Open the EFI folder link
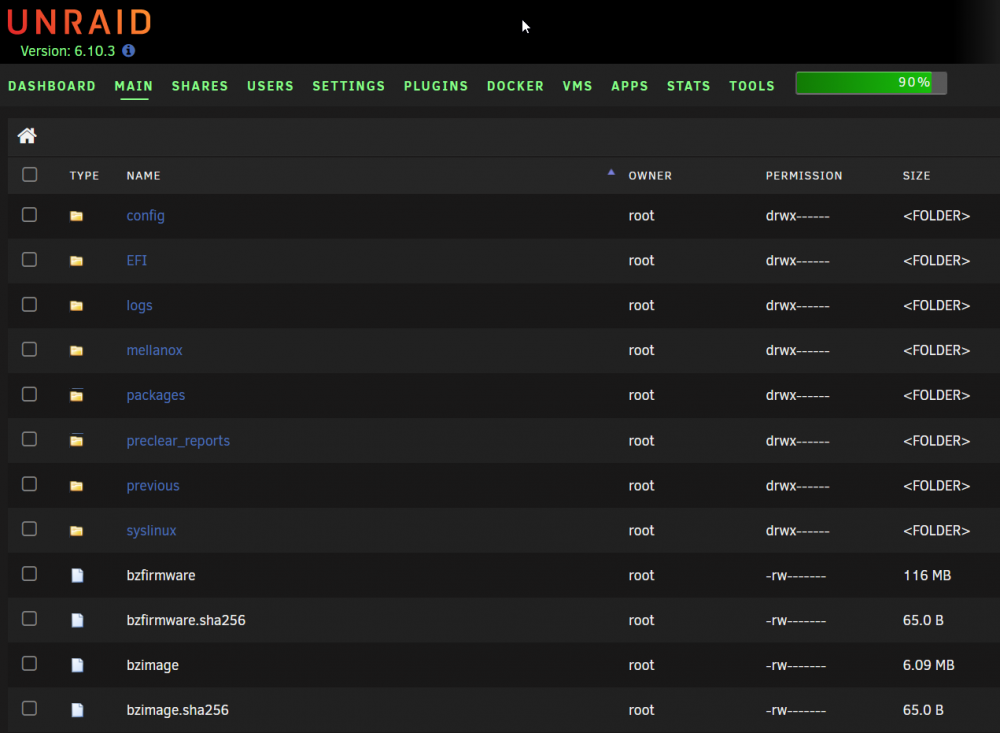 pyautogui.click(x=136, y=260)
